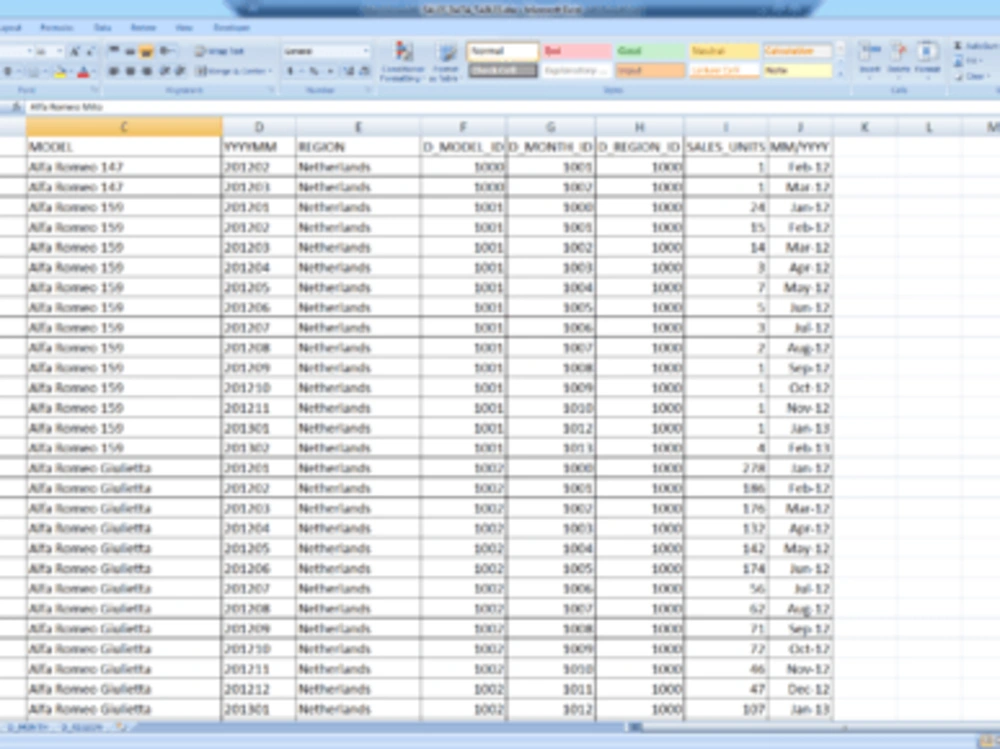Toggle Middle Align
The height and width of the screenshot is (749, 1000).
click(x=129, y=51)
